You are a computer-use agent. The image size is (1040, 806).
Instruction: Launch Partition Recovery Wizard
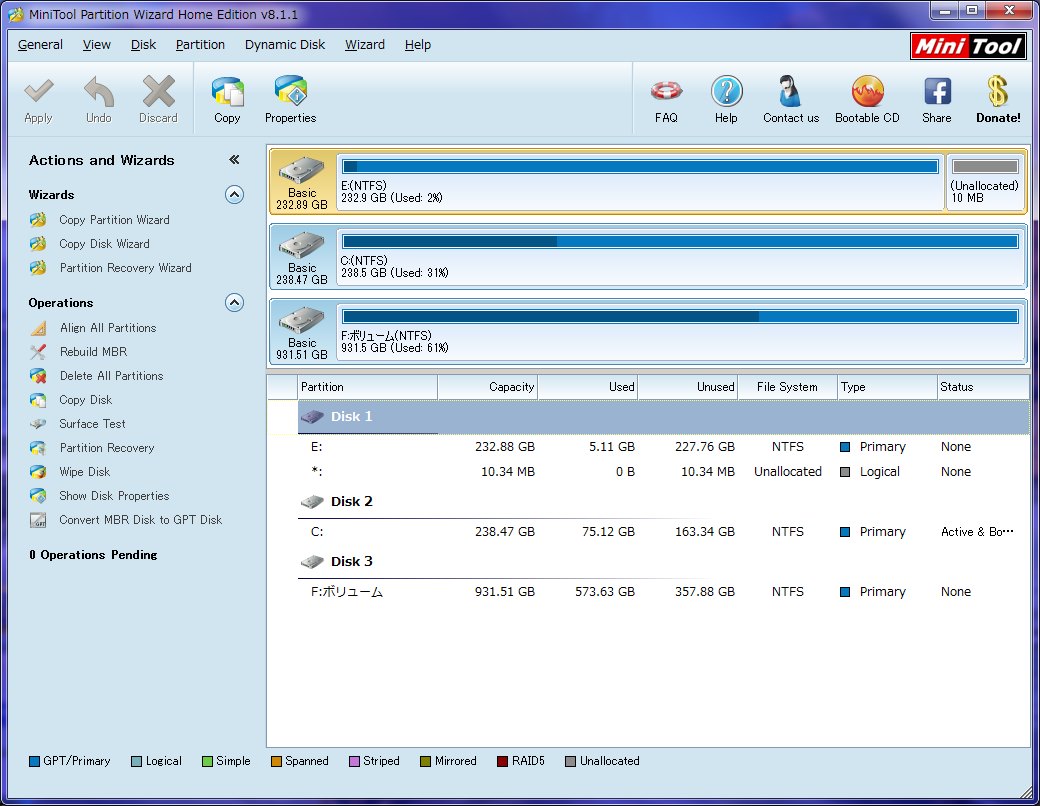click(x=125, y=268)
